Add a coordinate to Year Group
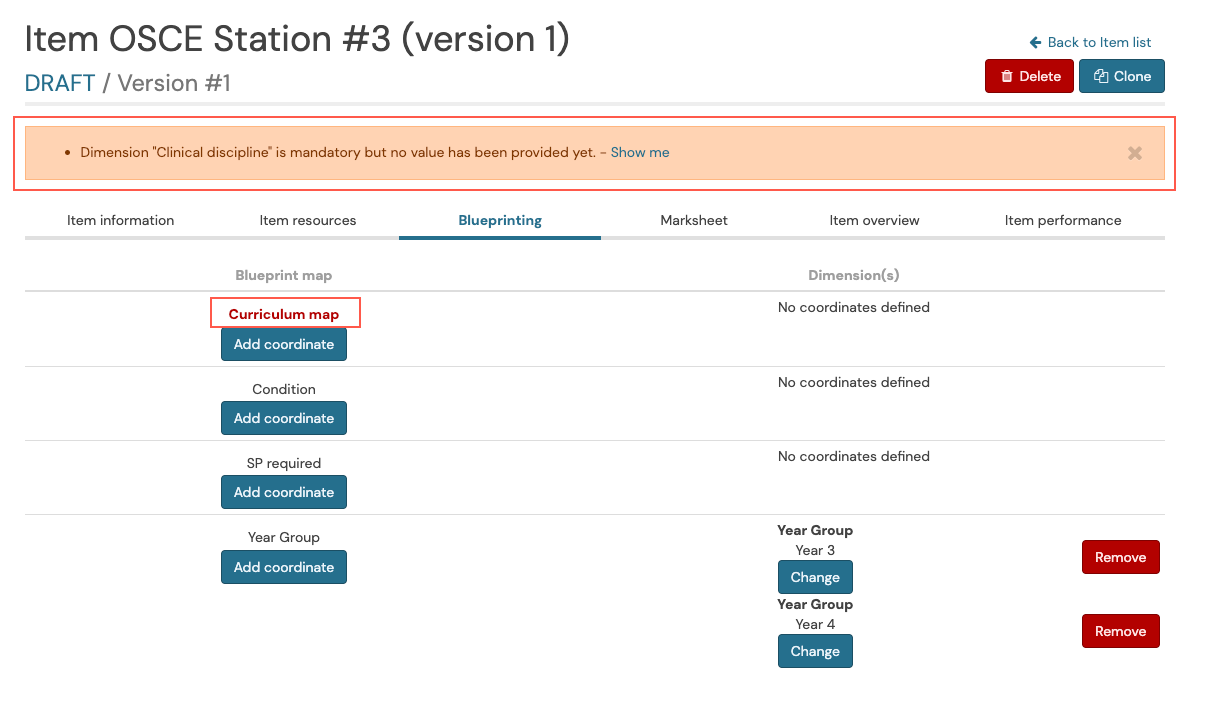This screenshot has height=703, width=1207. point(283,566)
